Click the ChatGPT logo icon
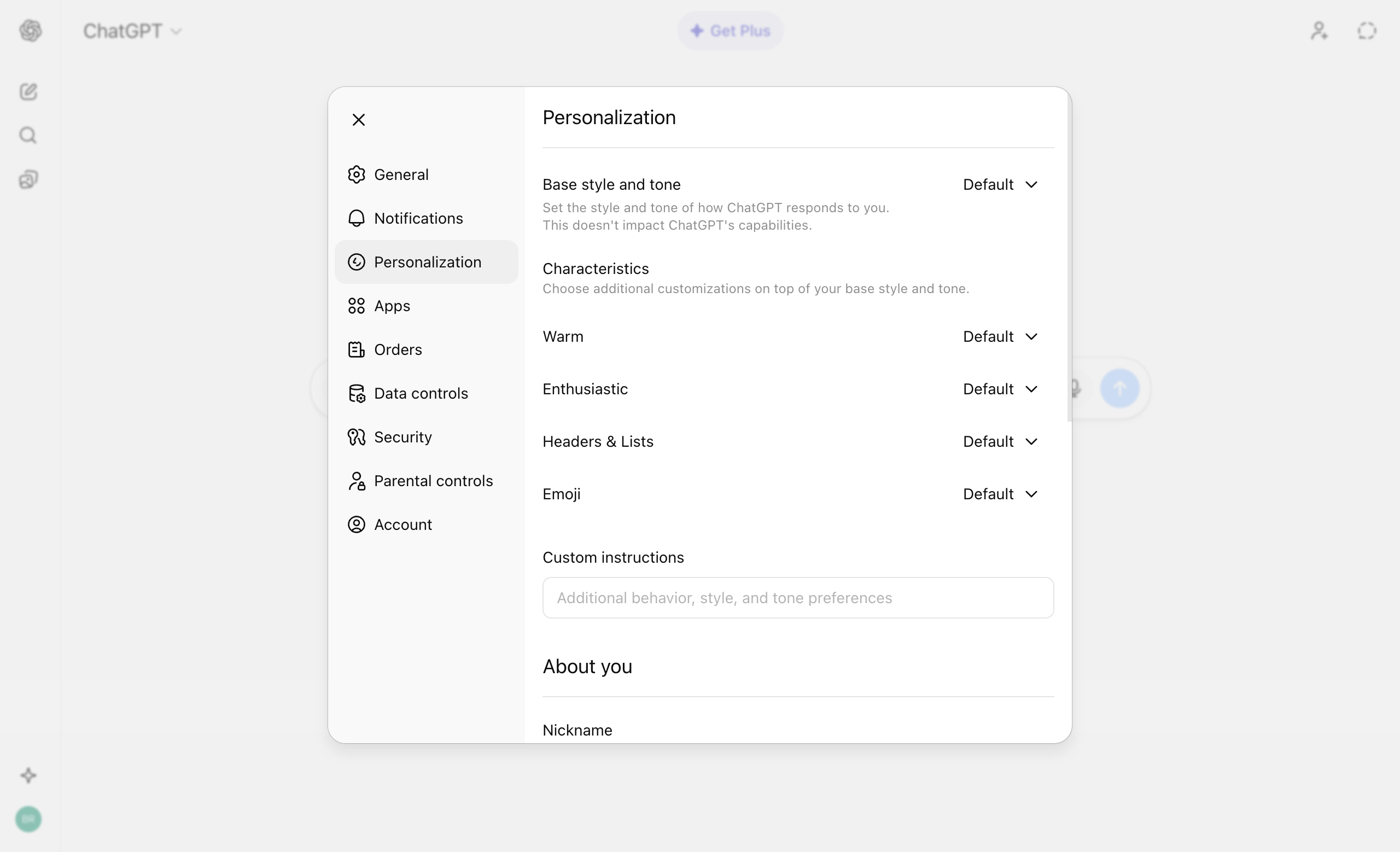1400x852 pixels. tap(31, 31)
